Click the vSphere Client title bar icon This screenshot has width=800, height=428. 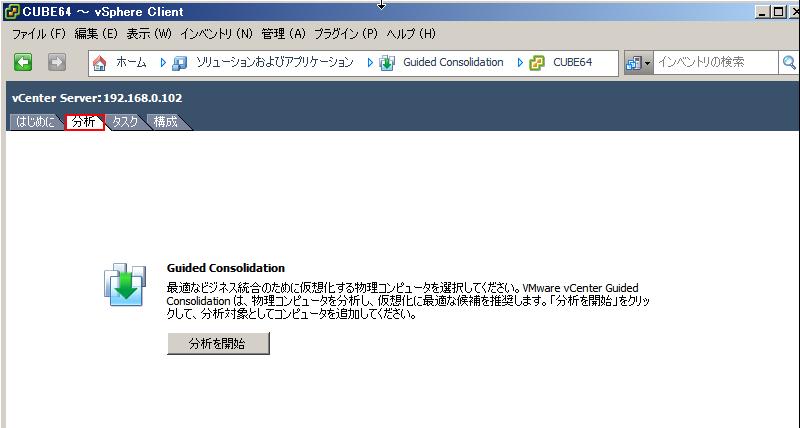11,11
